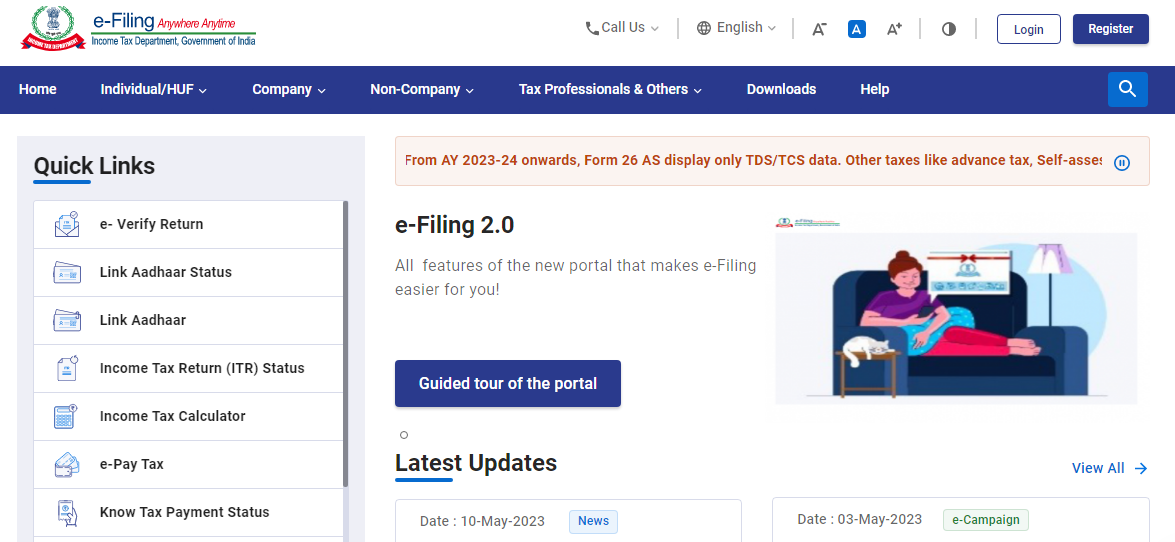The image size is (1175, 542).
Task: Click the 'Date : 03-May-2023' text
Action: coord(860,520)
